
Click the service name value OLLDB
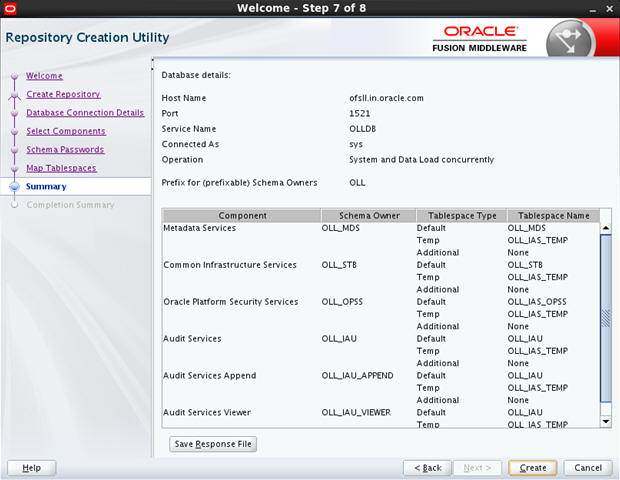362,129
